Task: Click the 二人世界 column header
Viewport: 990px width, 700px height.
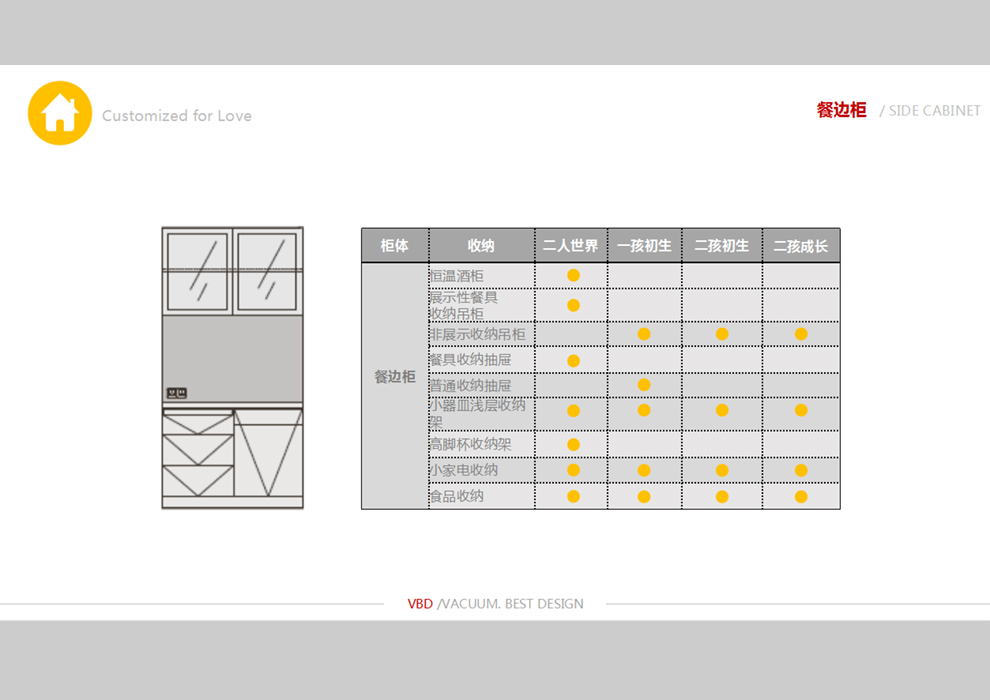Action: [x=571, y=246]
